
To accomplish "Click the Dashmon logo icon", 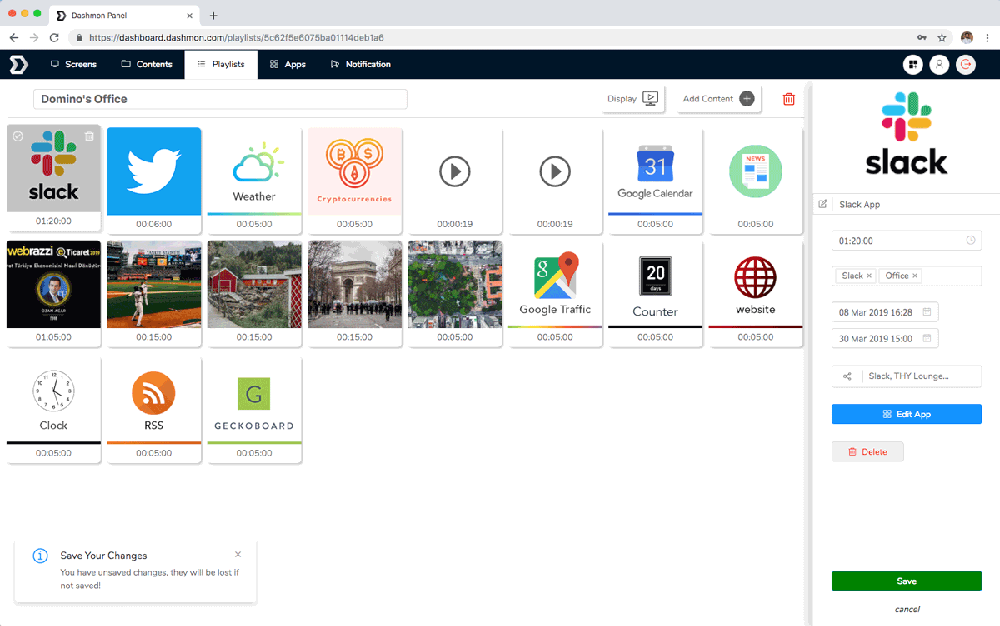I will click(18, 64).
